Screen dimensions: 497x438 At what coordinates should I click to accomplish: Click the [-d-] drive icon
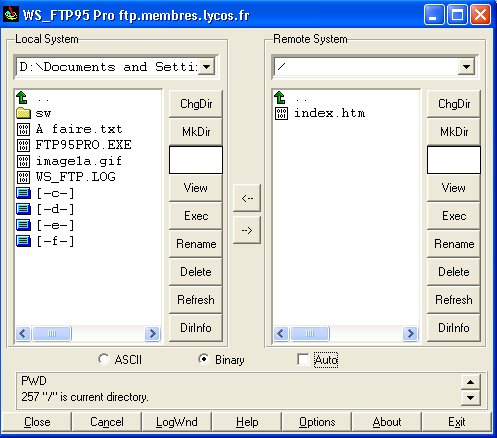[x=23, y=209]
